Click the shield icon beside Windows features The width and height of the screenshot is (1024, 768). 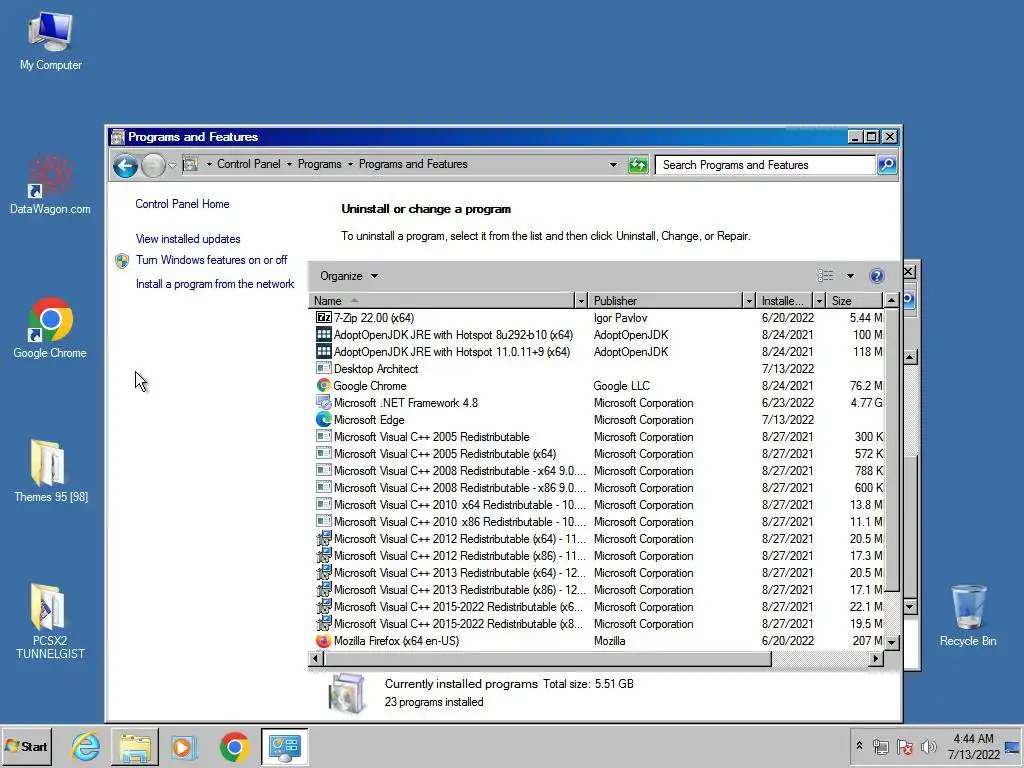point(122,261)
